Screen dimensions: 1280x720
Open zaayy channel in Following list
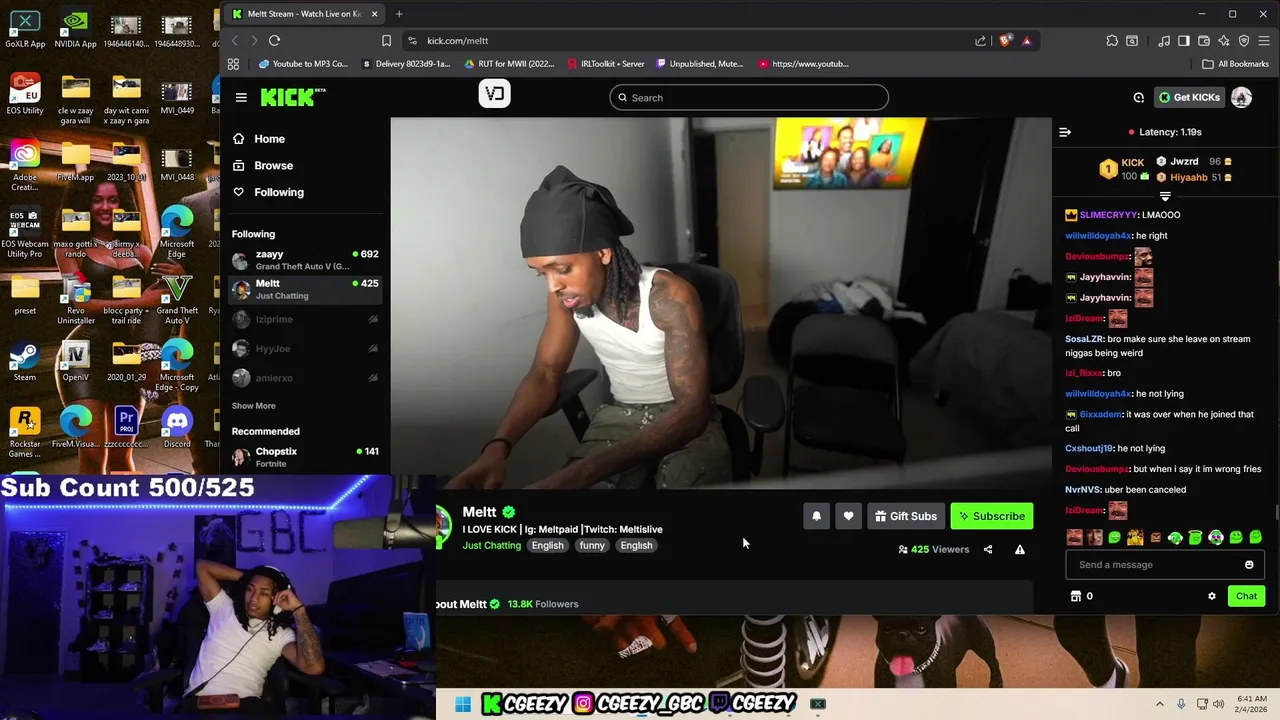tap(305, 260)
